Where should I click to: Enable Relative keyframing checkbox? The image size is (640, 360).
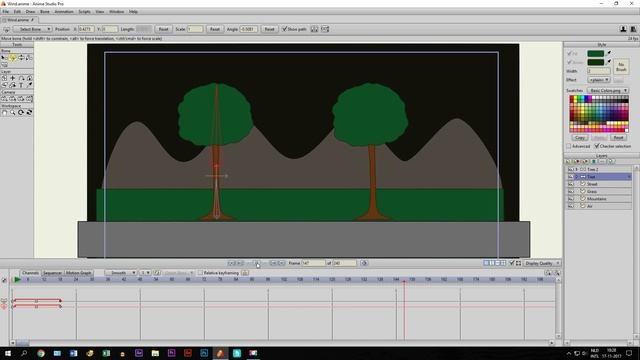200,273
